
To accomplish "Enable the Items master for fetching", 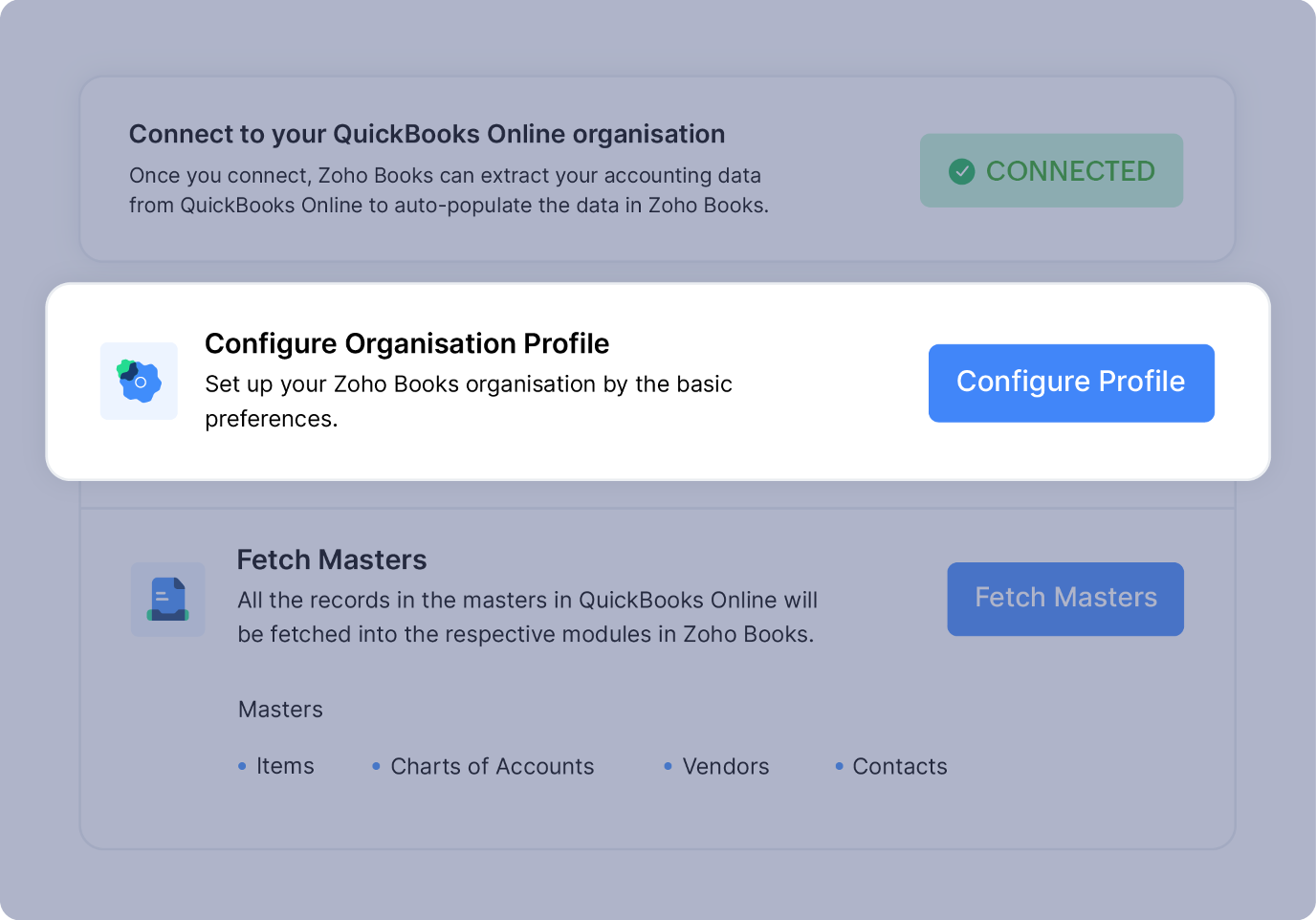I will click(x=284, y=766).
